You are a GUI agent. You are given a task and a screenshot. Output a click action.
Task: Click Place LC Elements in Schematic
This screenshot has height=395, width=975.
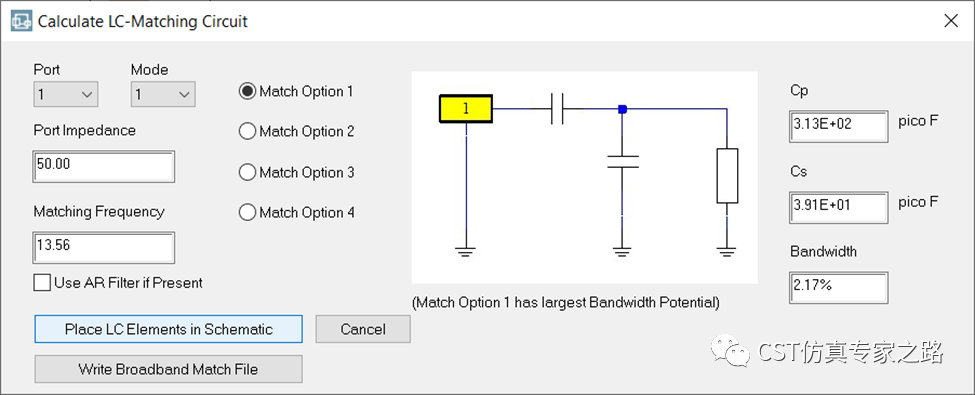[169, 329]
